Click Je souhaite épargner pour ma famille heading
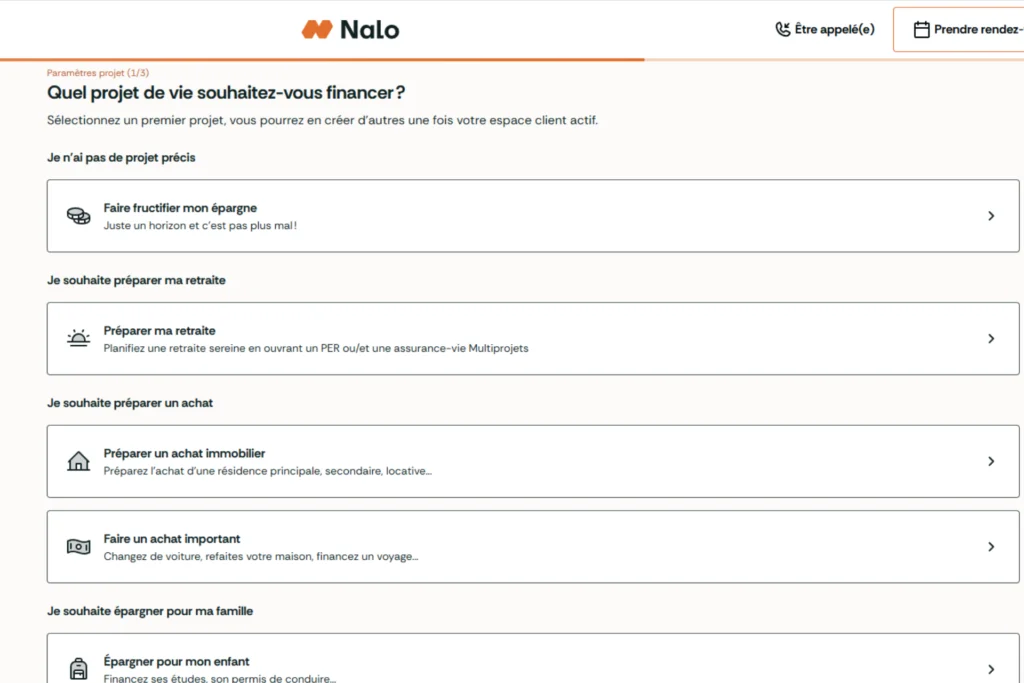Viewport: 1024px width, 683px height. click(x=150, y=611)
